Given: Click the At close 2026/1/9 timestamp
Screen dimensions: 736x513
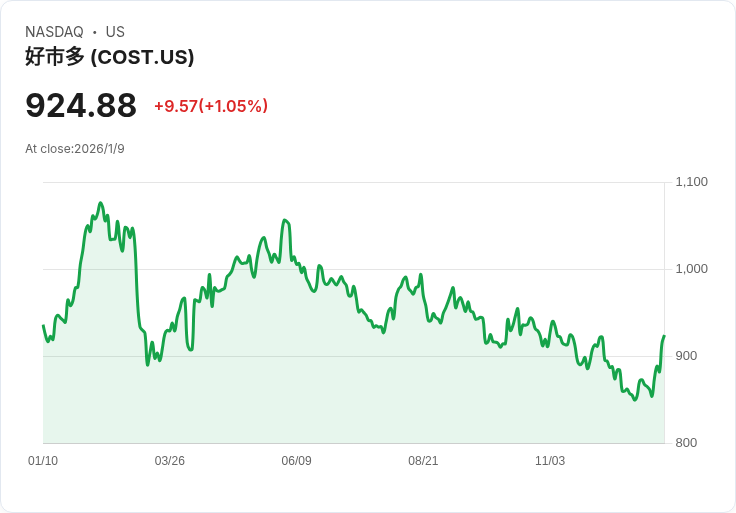Looking at the screenshot, I should (75, 149).
